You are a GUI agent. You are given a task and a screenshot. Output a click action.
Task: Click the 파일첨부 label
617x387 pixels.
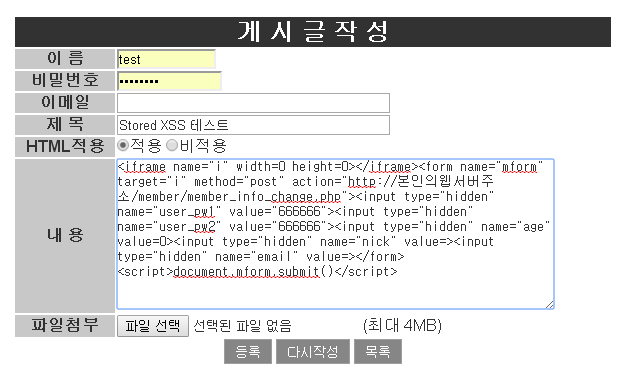coord(65,325)
